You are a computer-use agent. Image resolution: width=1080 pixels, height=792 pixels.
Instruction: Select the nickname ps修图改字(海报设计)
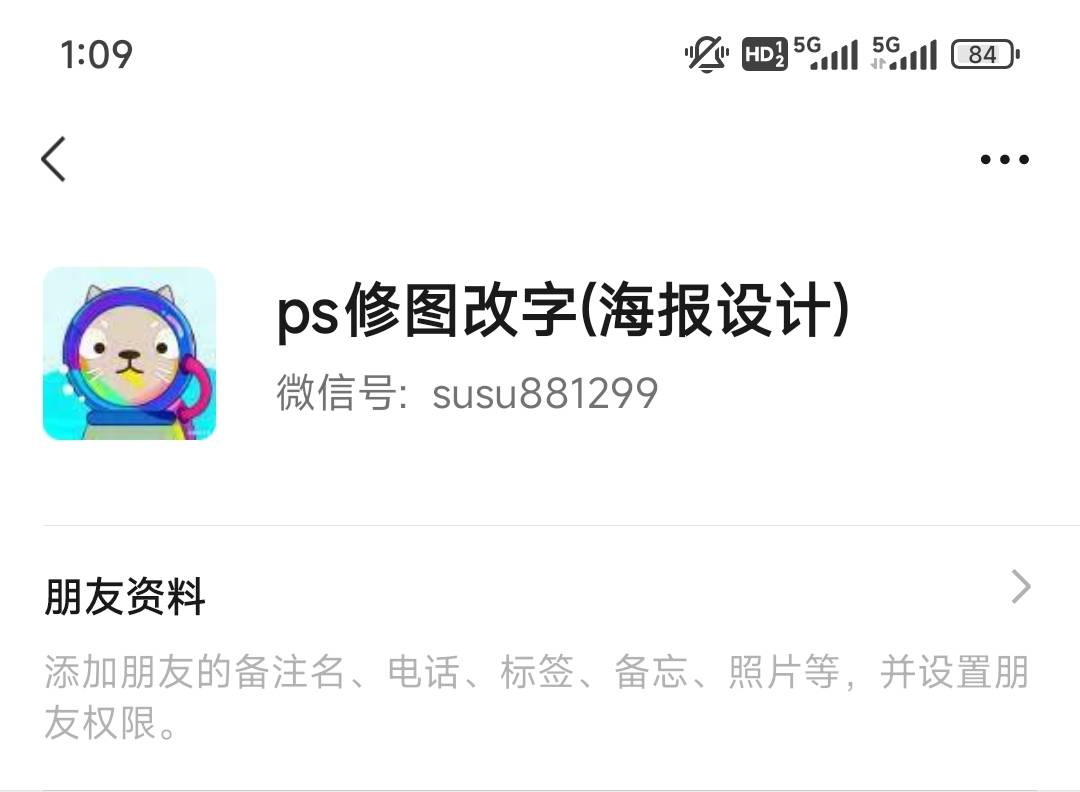click(563, 310)
